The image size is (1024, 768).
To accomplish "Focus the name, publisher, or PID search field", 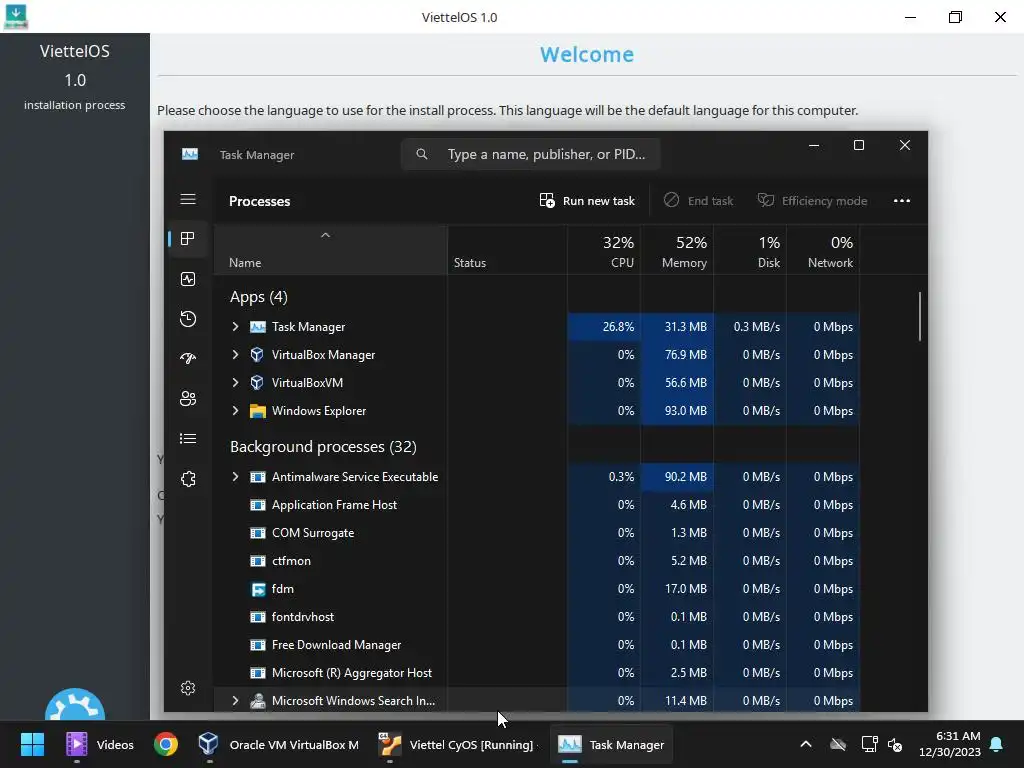I will point(530,154).
